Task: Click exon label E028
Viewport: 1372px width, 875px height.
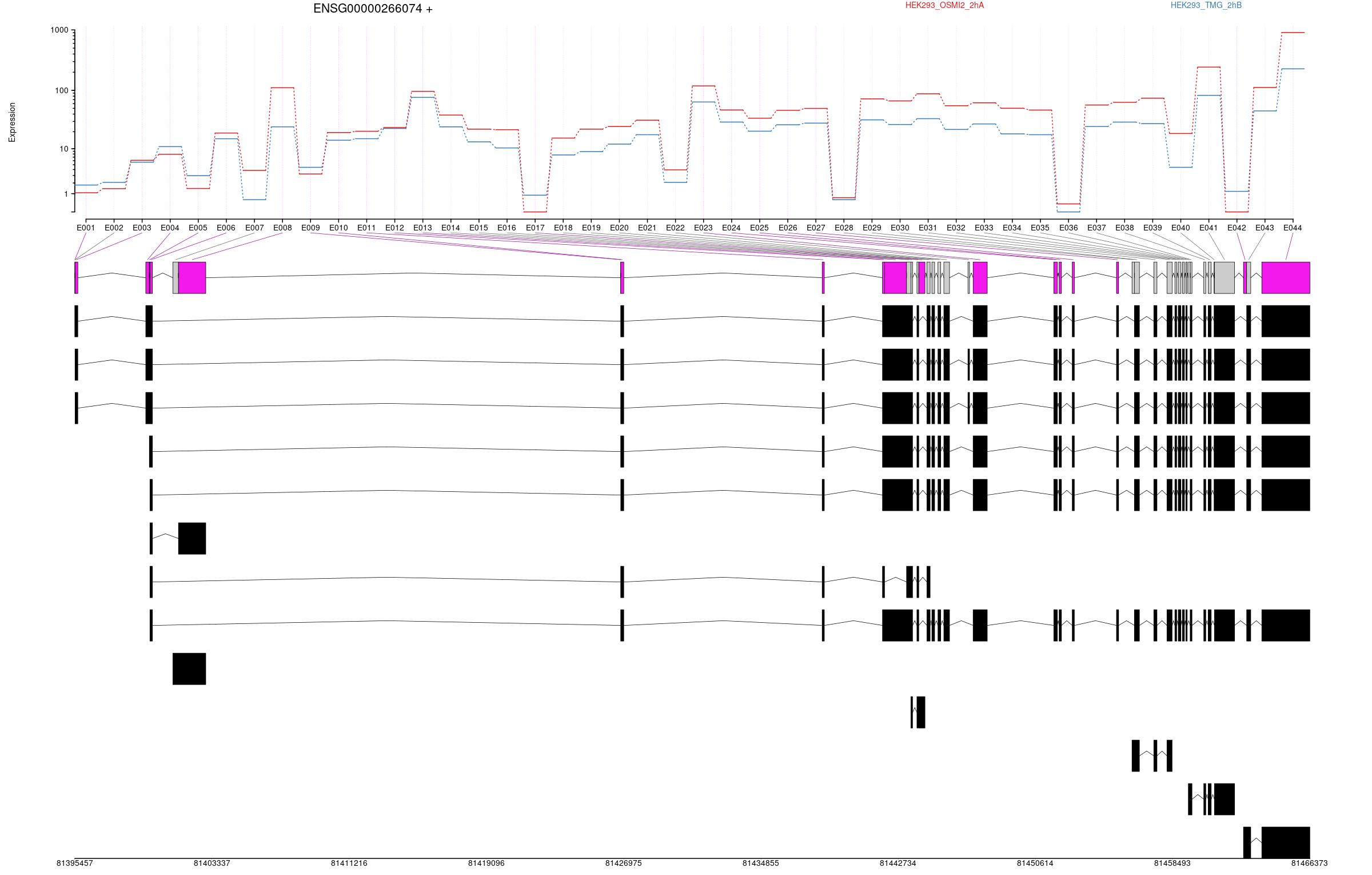Action: [844, 228]
